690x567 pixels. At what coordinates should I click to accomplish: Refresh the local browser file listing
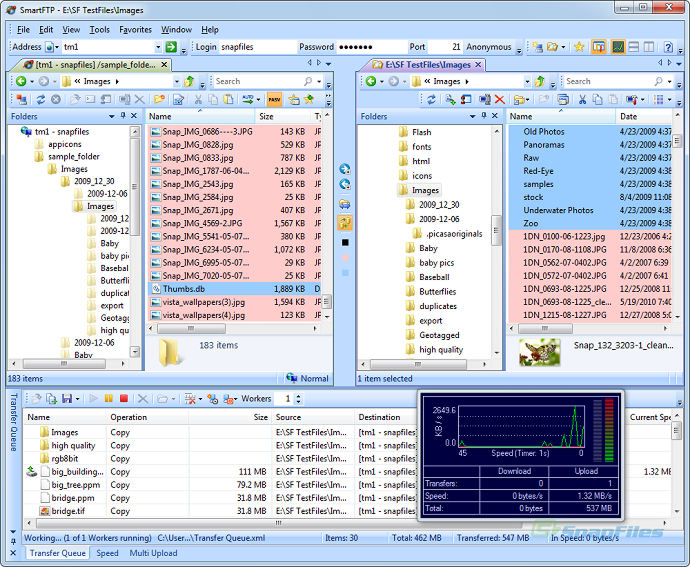point(431,99)
